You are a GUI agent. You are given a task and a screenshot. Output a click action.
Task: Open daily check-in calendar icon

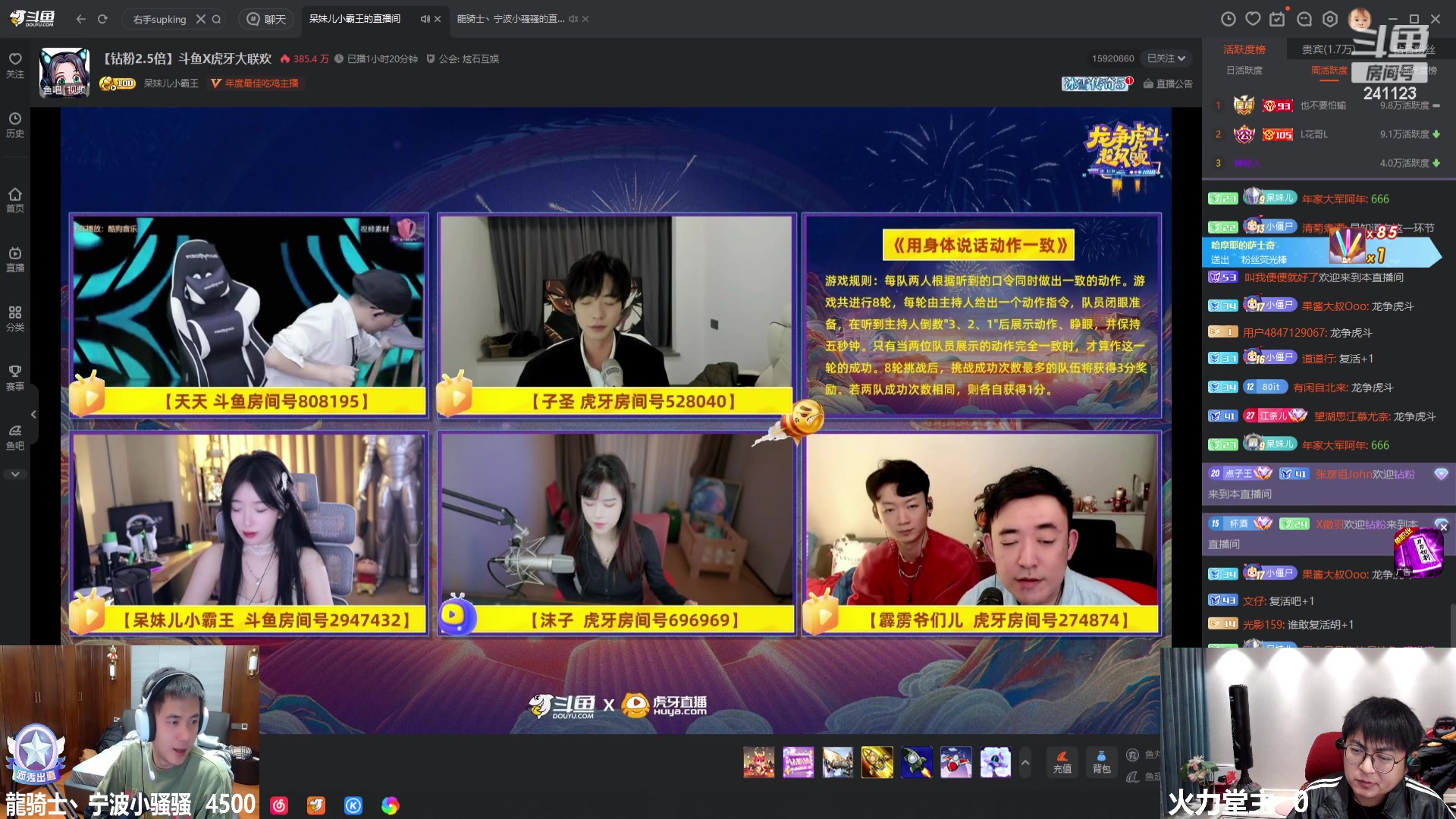pos(1278,19)
